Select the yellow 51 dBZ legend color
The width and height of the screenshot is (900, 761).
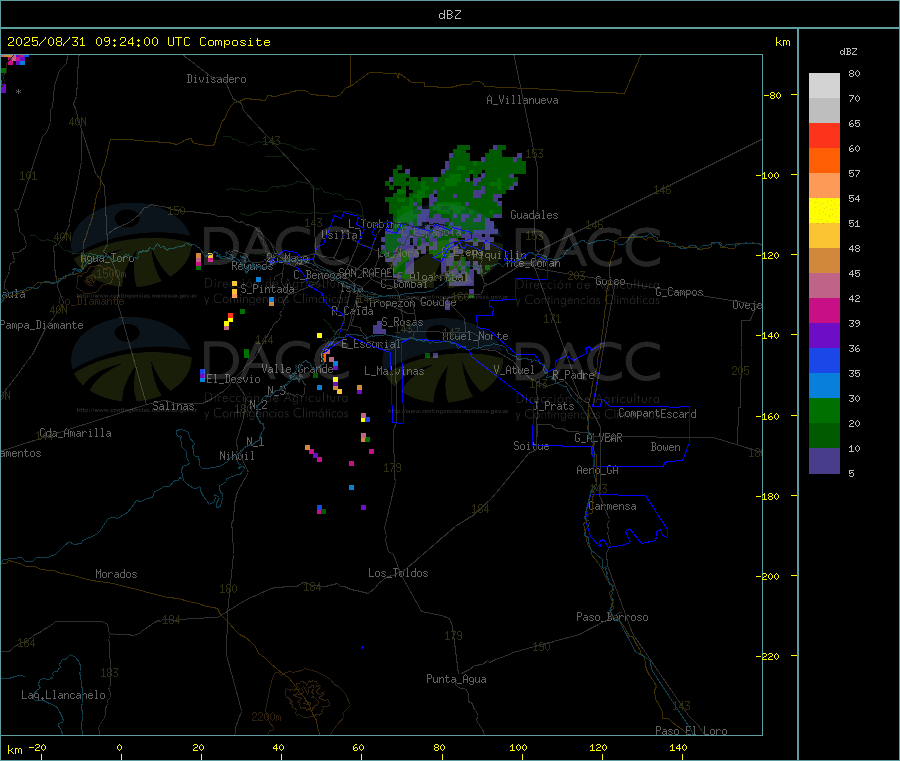click(x=824, y=211)
